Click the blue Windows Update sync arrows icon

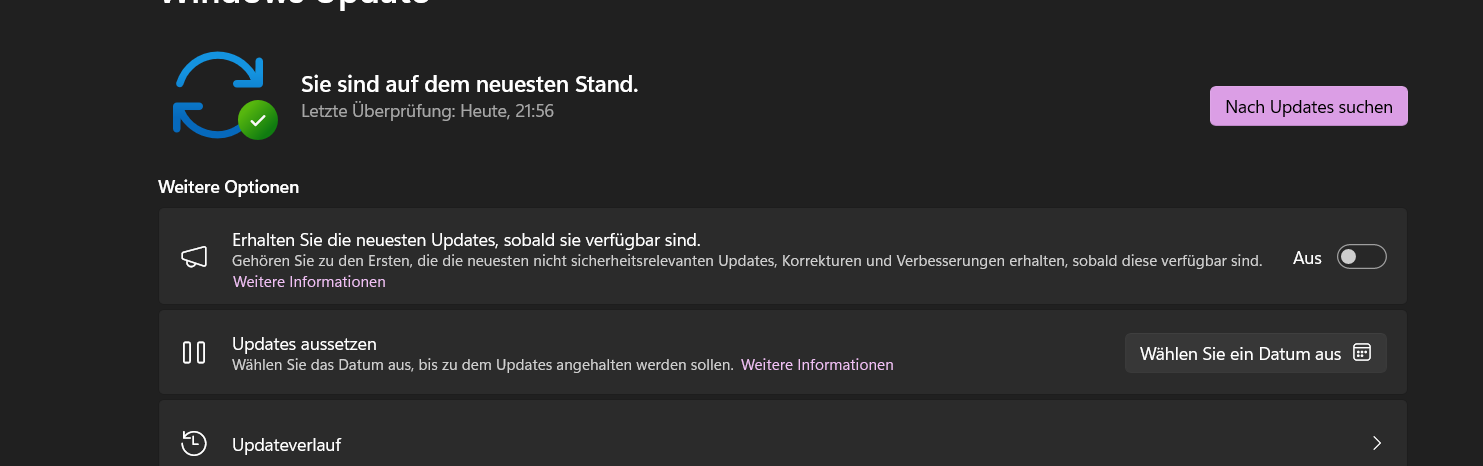(x=218, y=94)
